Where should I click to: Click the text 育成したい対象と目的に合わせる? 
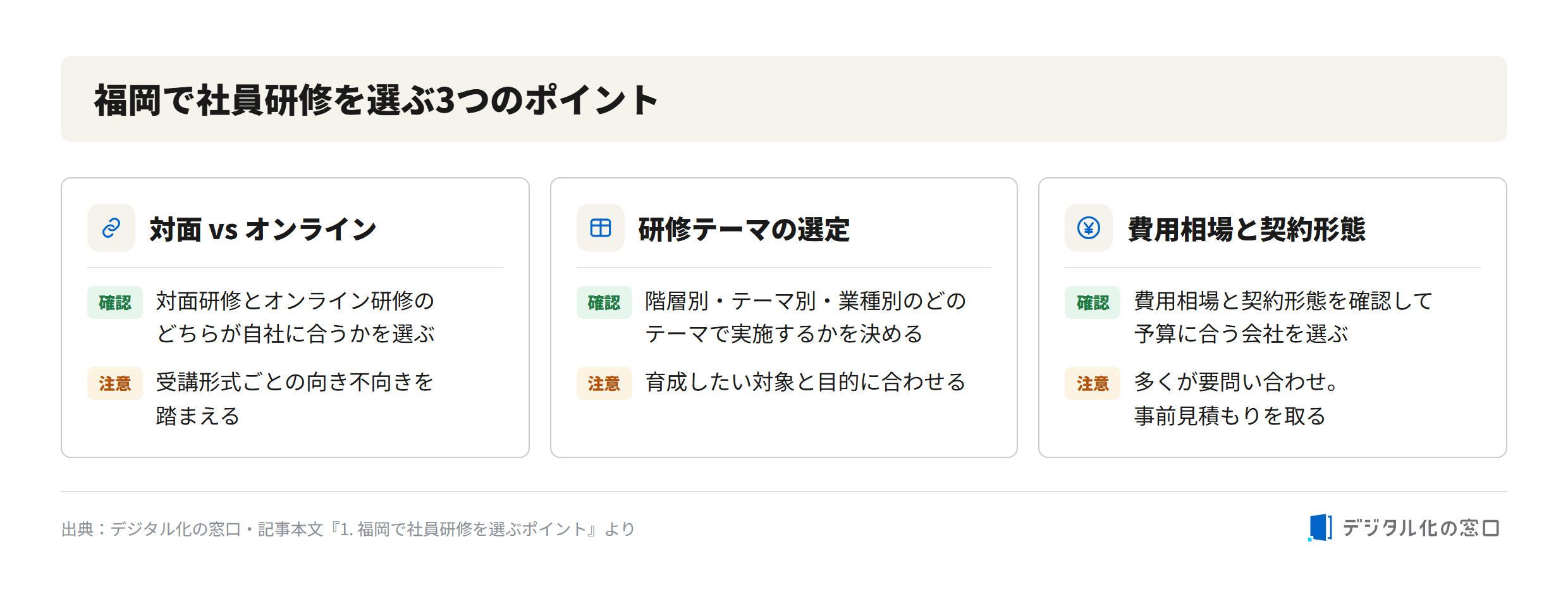pos(805,382)
